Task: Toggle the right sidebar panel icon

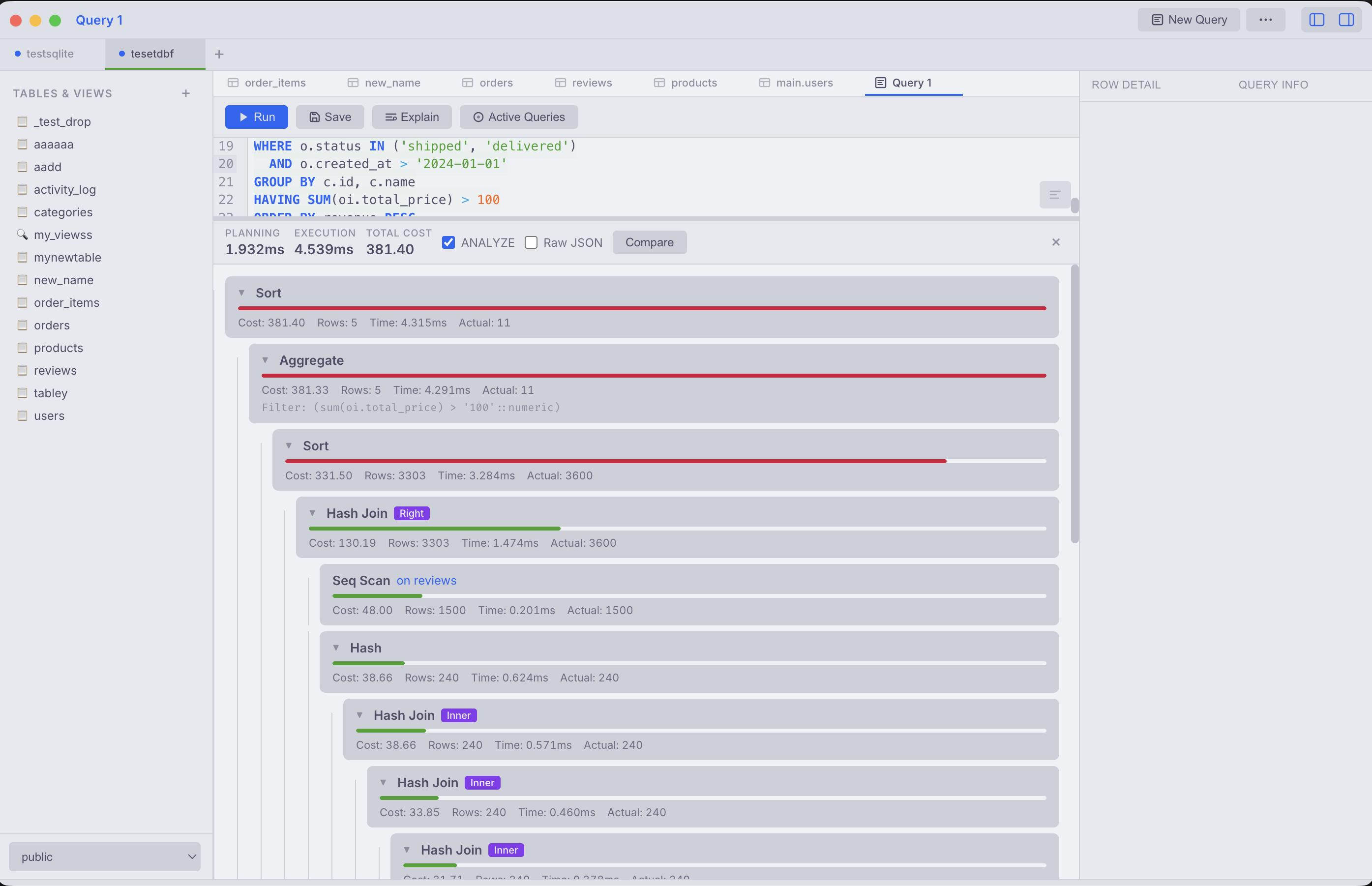Action: pyautogui.click(x=1346, y=20)
